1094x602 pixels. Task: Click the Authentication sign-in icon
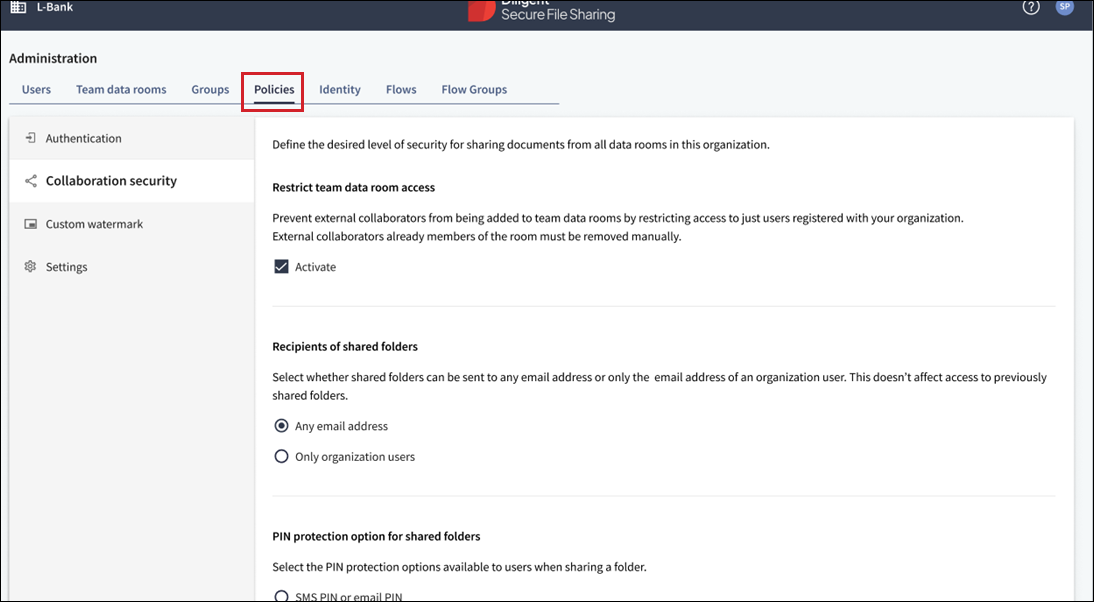30,138
